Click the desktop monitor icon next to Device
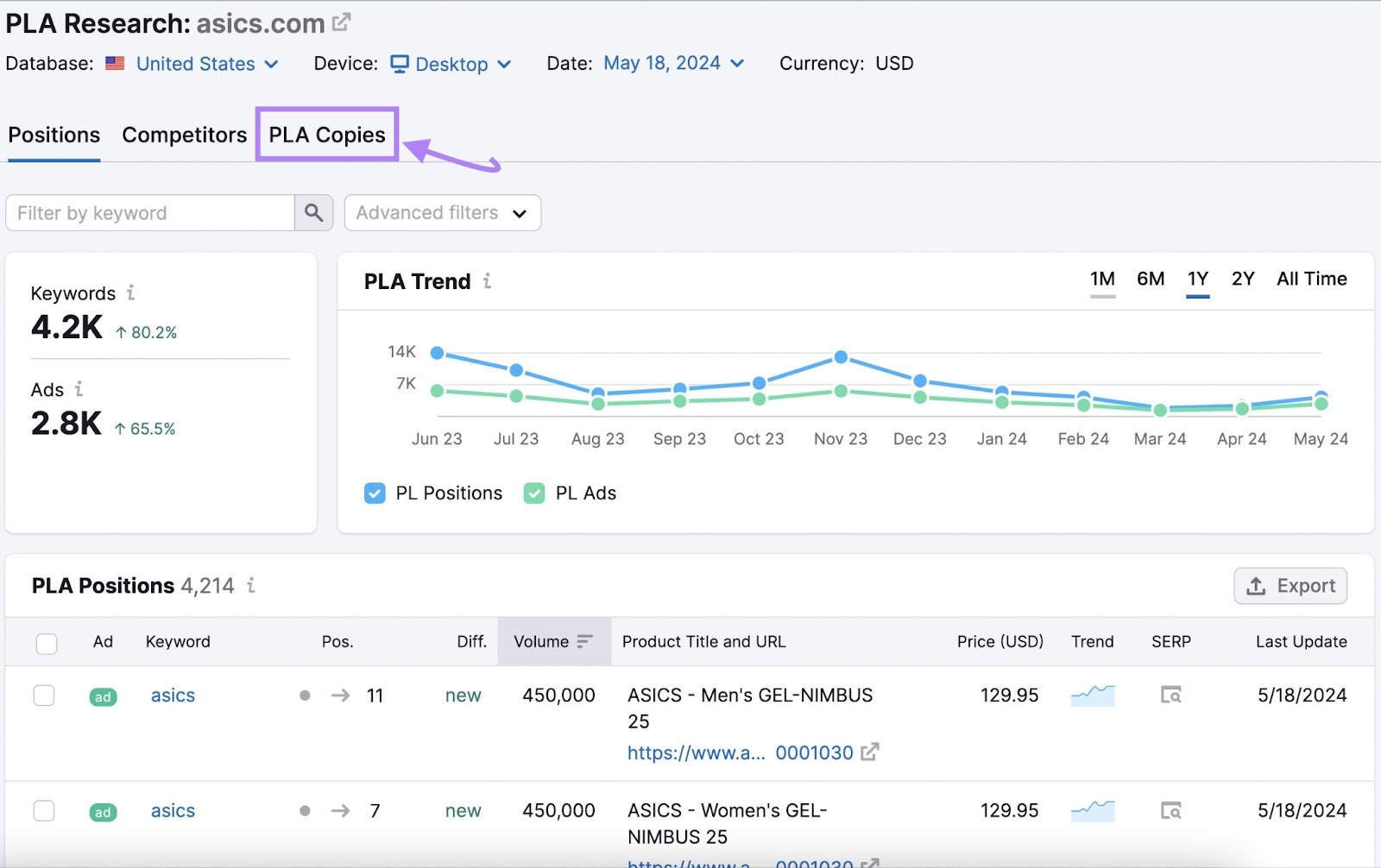 [x=399, y=63]
